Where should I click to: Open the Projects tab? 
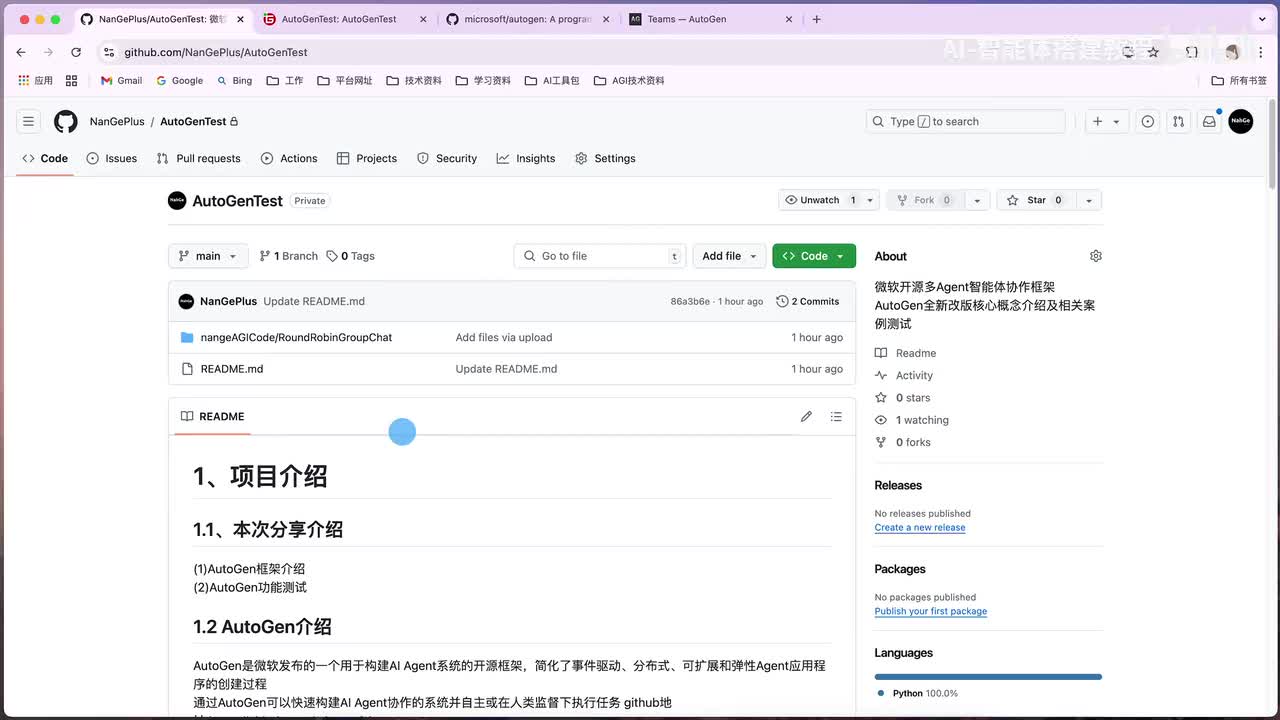[367, 158]
